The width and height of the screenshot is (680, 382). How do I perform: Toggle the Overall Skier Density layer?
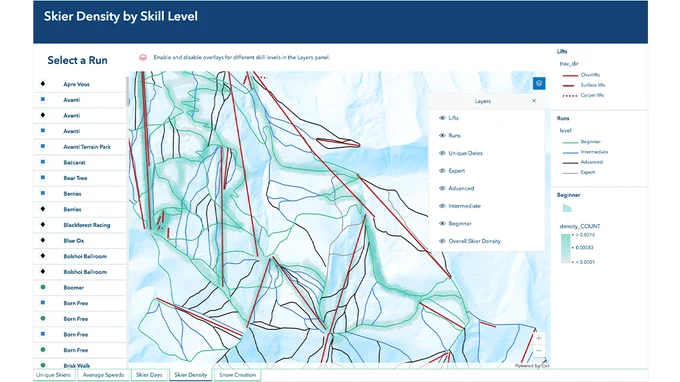click(x=442, y=241)
